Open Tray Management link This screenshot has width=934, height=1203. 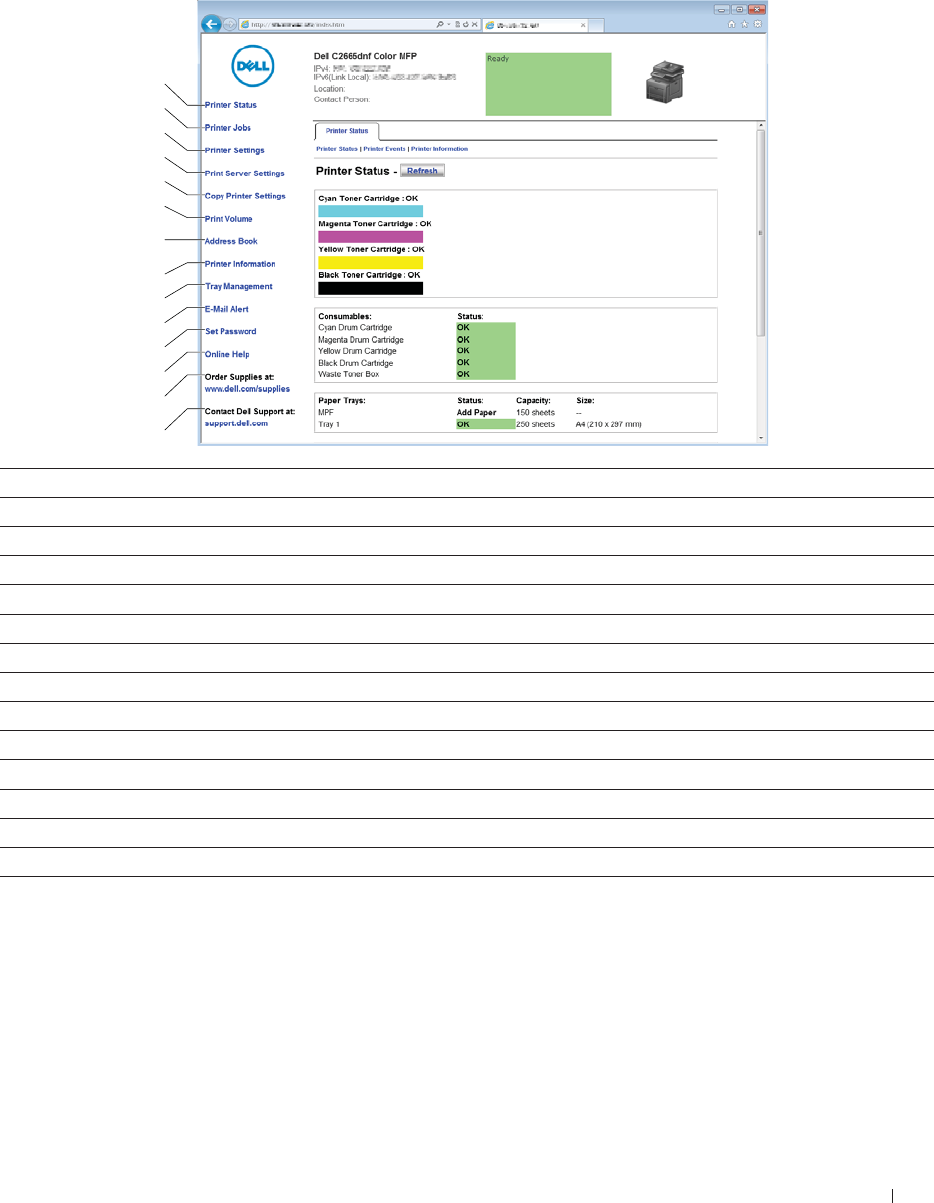[x=238, y=286]
